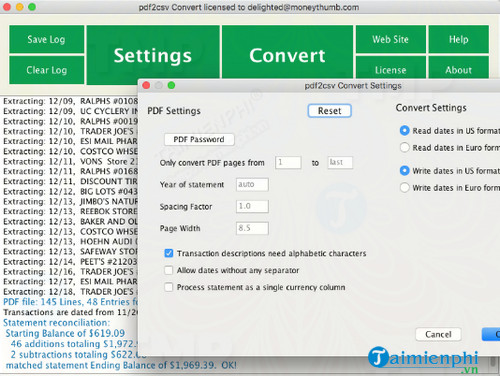Maximize the main pdf2csv window with green button
This screenshot has width=500, height=376.
(32, 7)
